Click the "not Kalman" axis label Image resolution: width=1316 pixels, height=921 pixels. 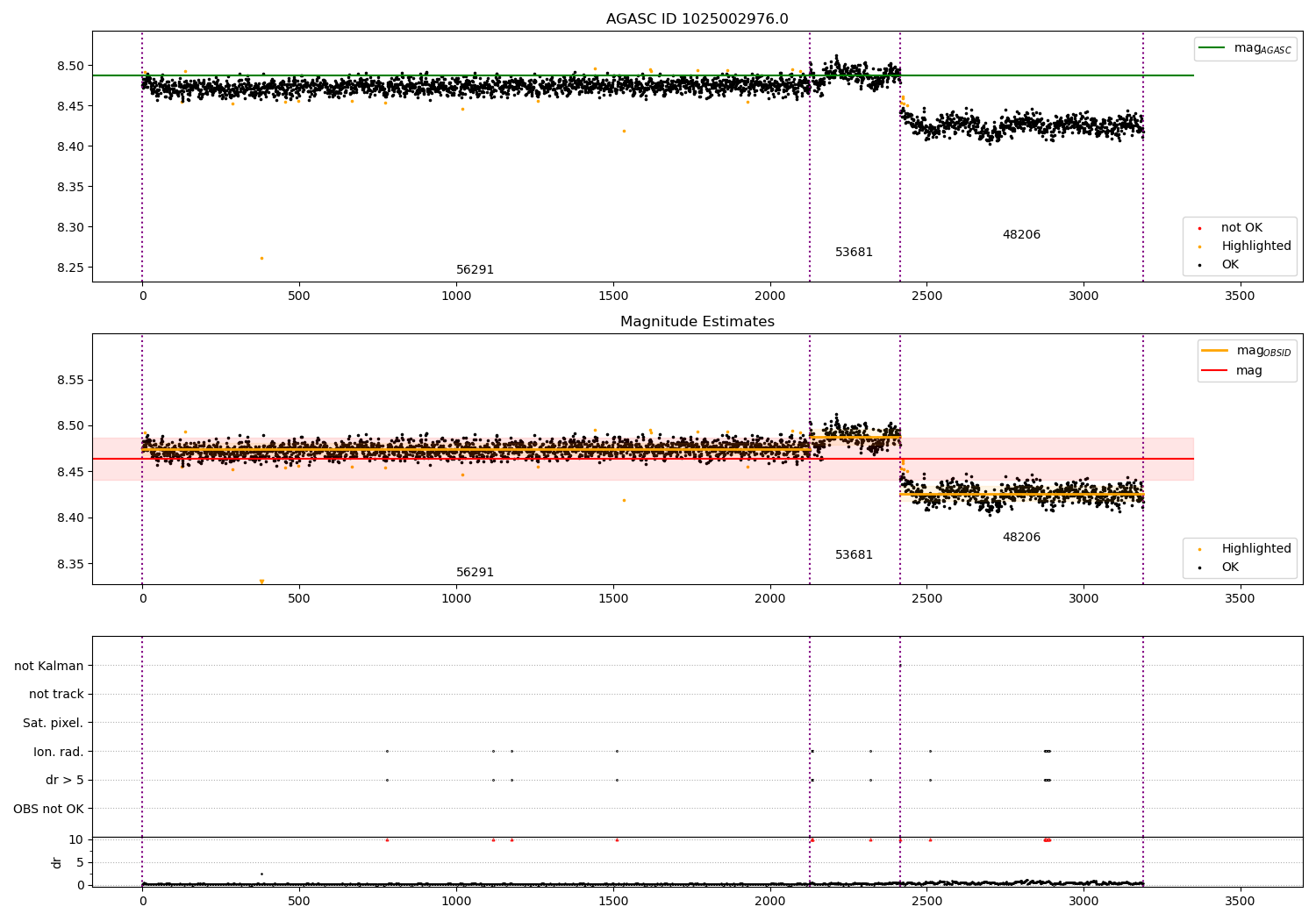[x=49, y=667]
